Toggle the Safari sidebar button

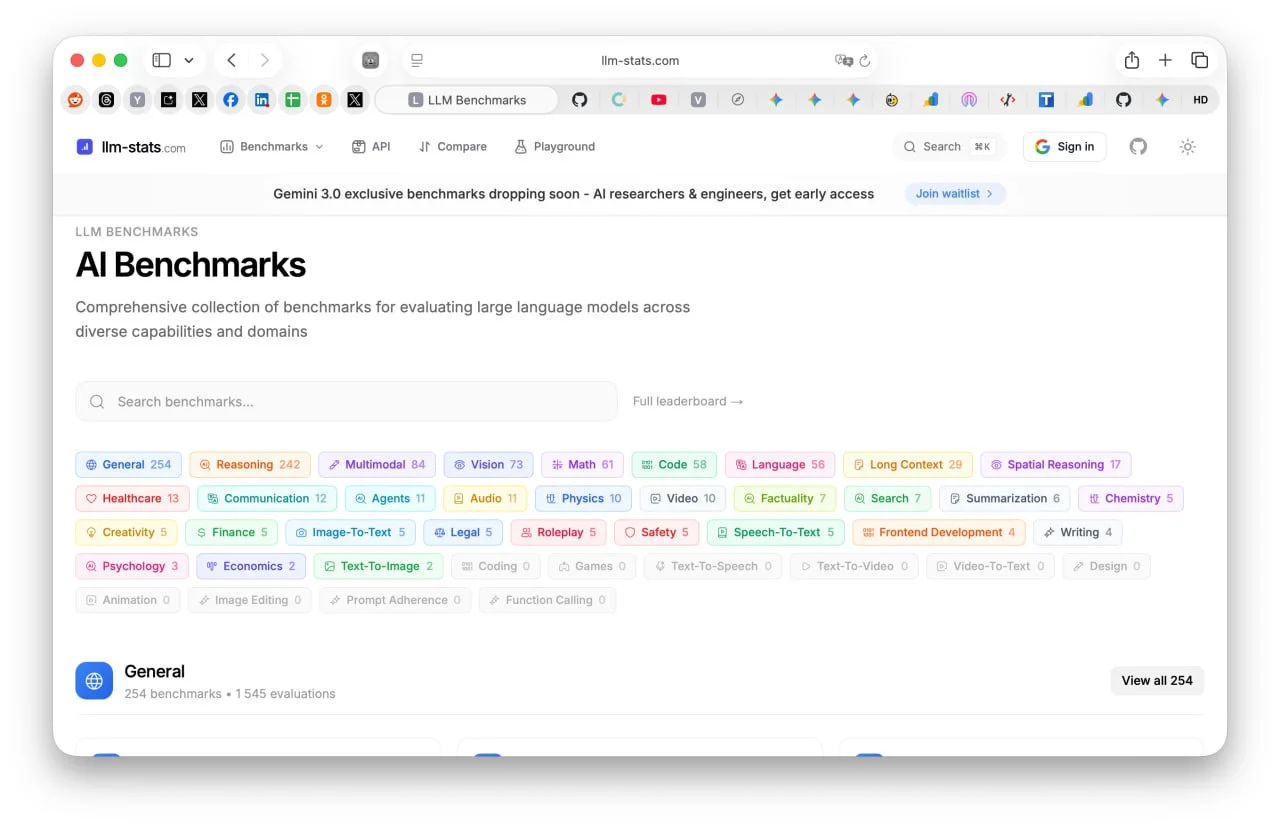pos(162,60)
